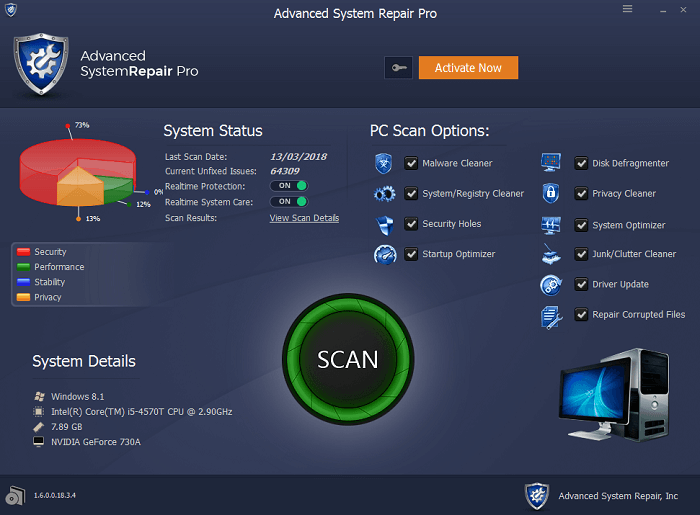Click the Privacy Cleaner padlock icon

[551, 193]
